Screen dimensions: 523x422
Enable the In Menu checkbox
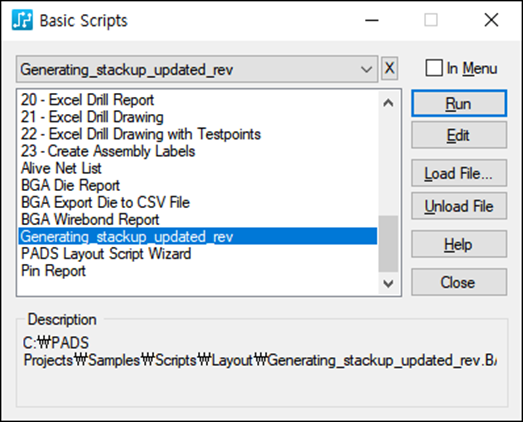[434, 68]
